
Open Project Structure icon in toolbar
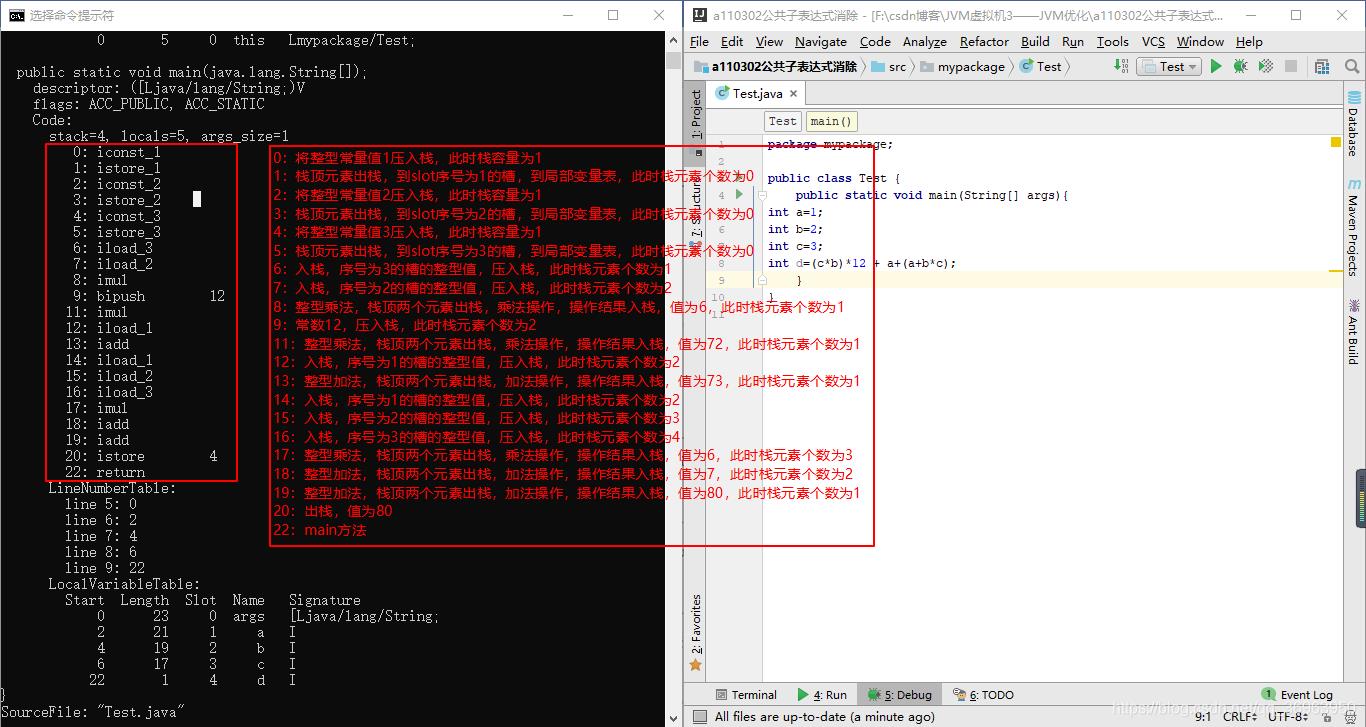(x=1322, y=66)
